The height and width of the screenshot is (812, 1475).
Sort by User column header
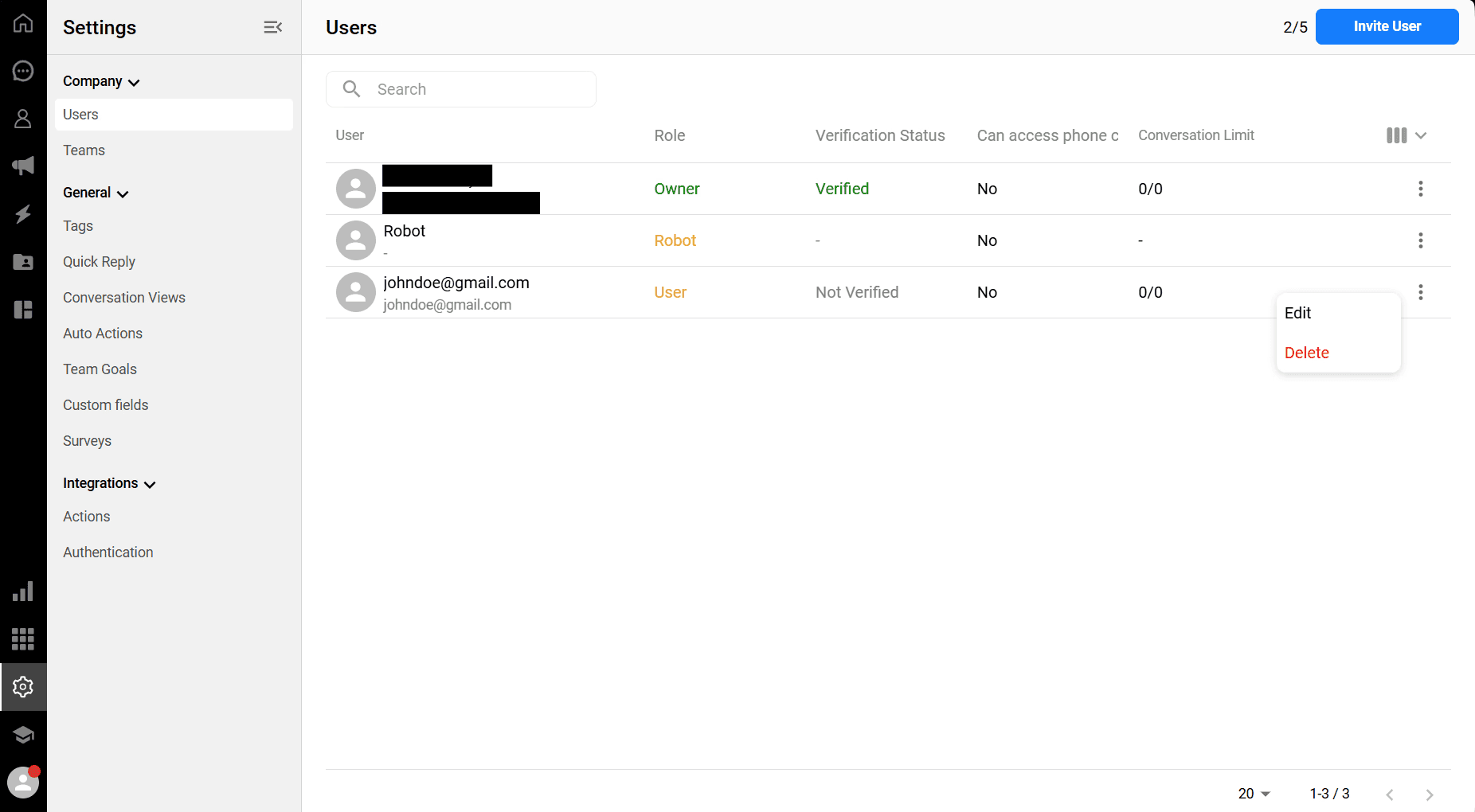(x=350, y=135)
